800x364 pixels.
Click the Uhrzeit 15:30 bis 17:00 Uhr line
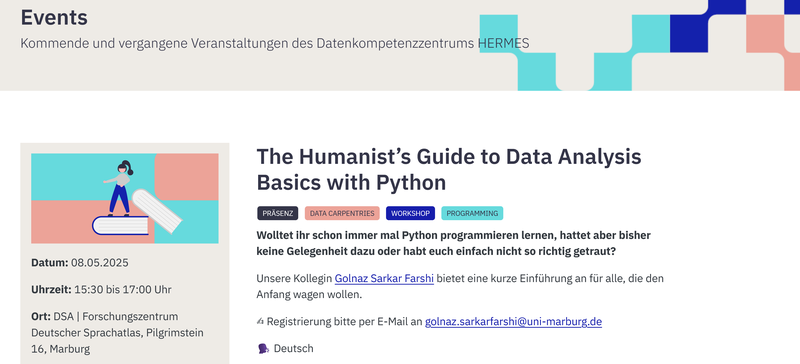click(x=101, y=290)
